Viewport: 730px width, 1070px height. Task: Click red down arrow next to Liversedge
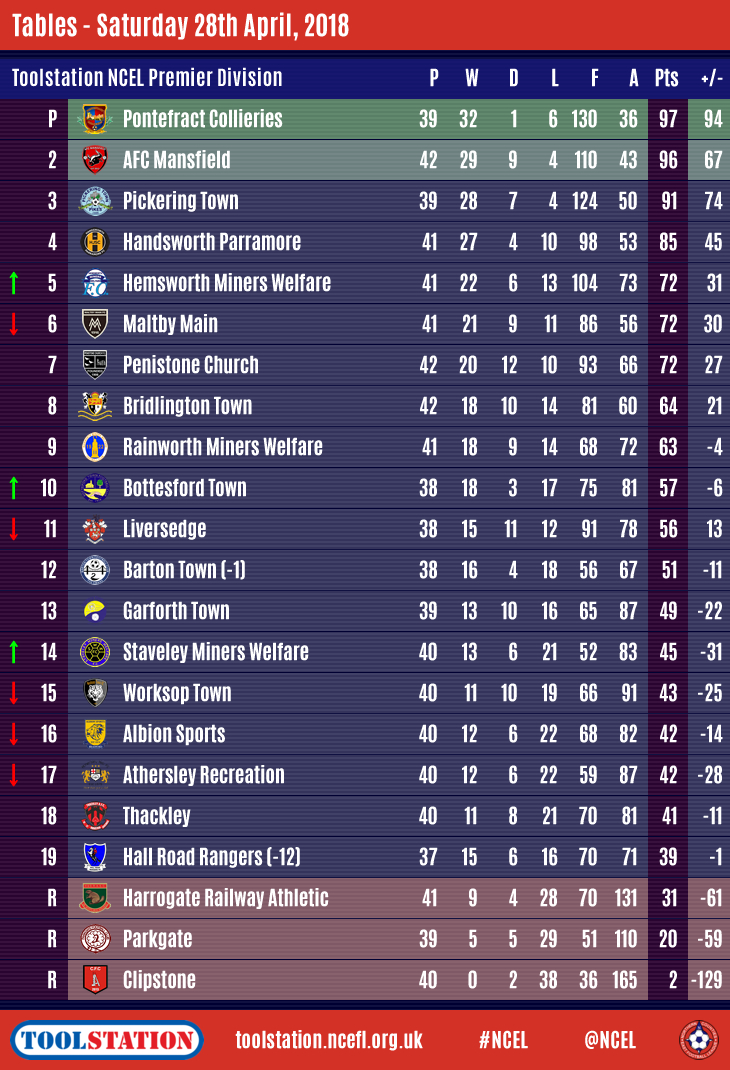tap(14, 529)
